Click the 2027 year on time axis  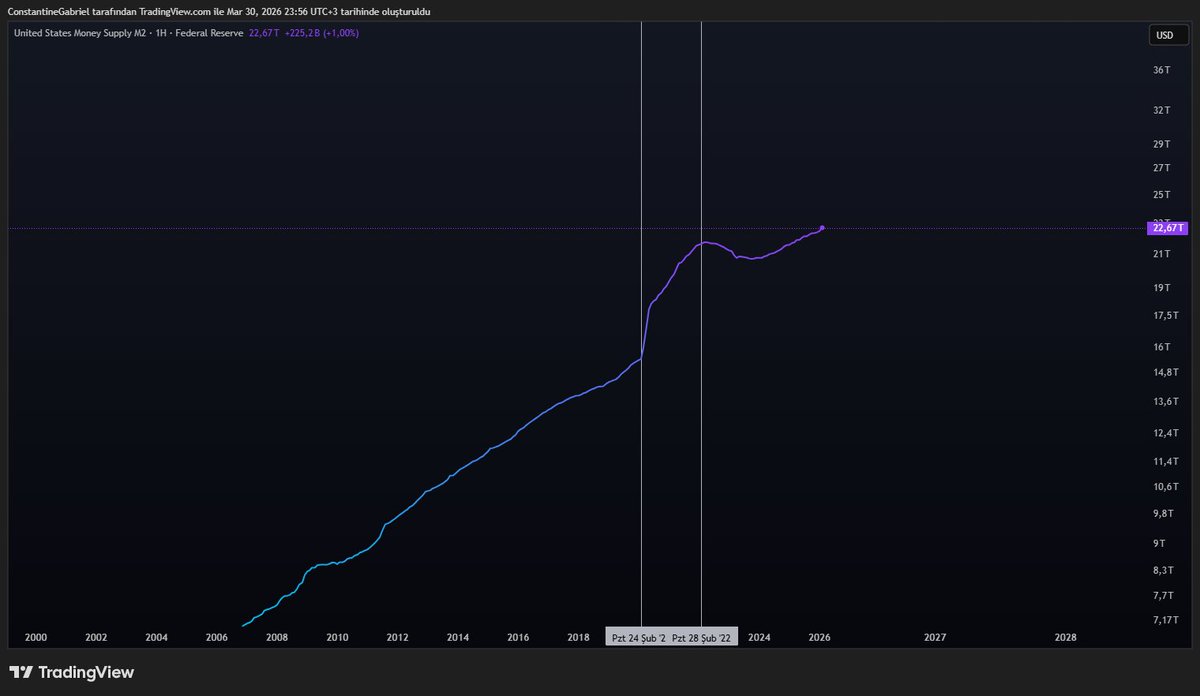click(935, 637)
